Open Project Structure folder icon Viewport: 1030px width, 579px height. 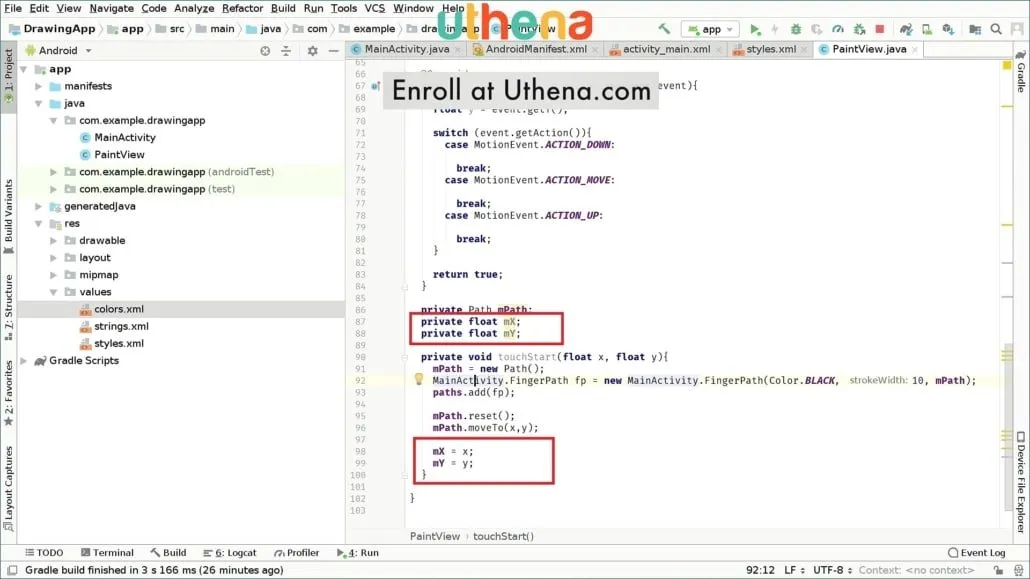[x=975, y=29]
